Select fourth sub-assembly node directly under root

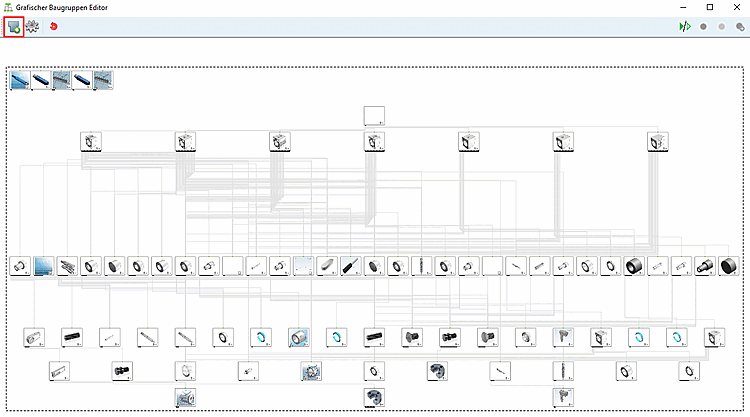click(374, 142)
